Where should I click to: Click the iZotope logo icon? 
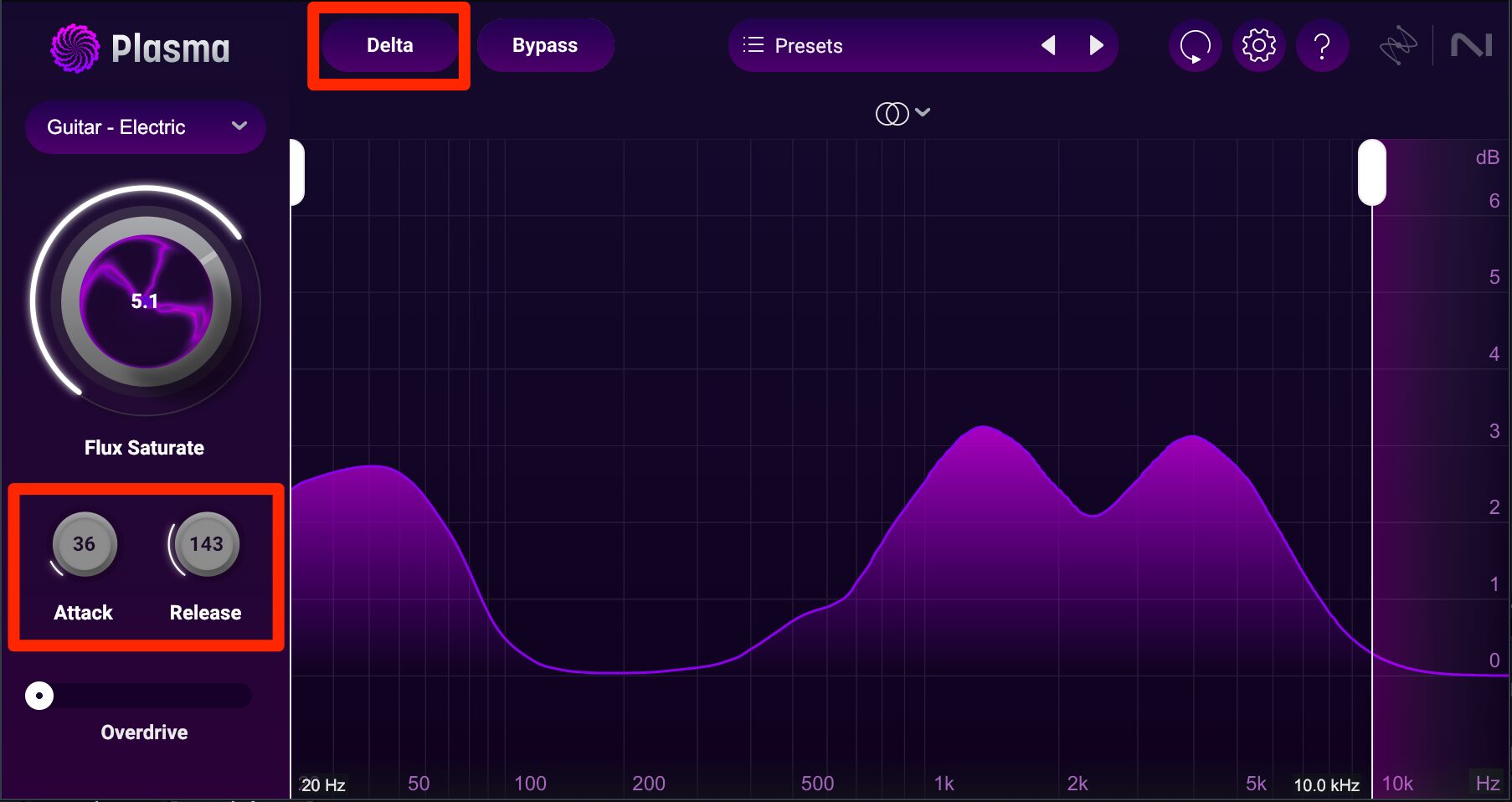pyautogui.click(x=1398, y=45)
